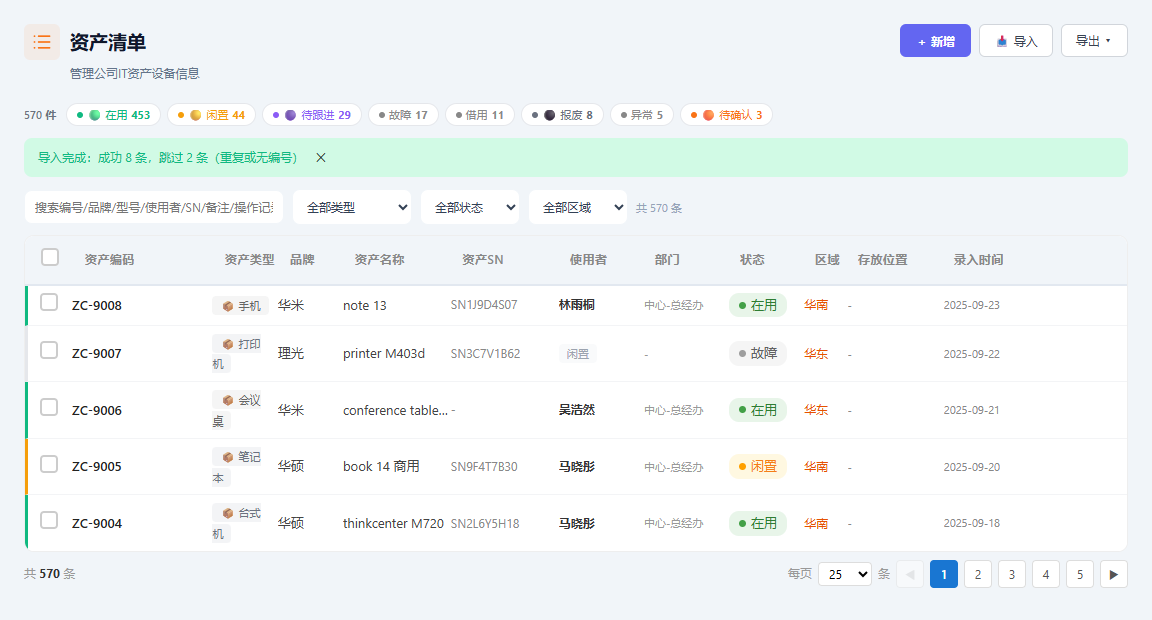Image resolution: width=1152 pixels, height=620 pixels.
Task: Go to next page arrow
Action: [1114, 574]
